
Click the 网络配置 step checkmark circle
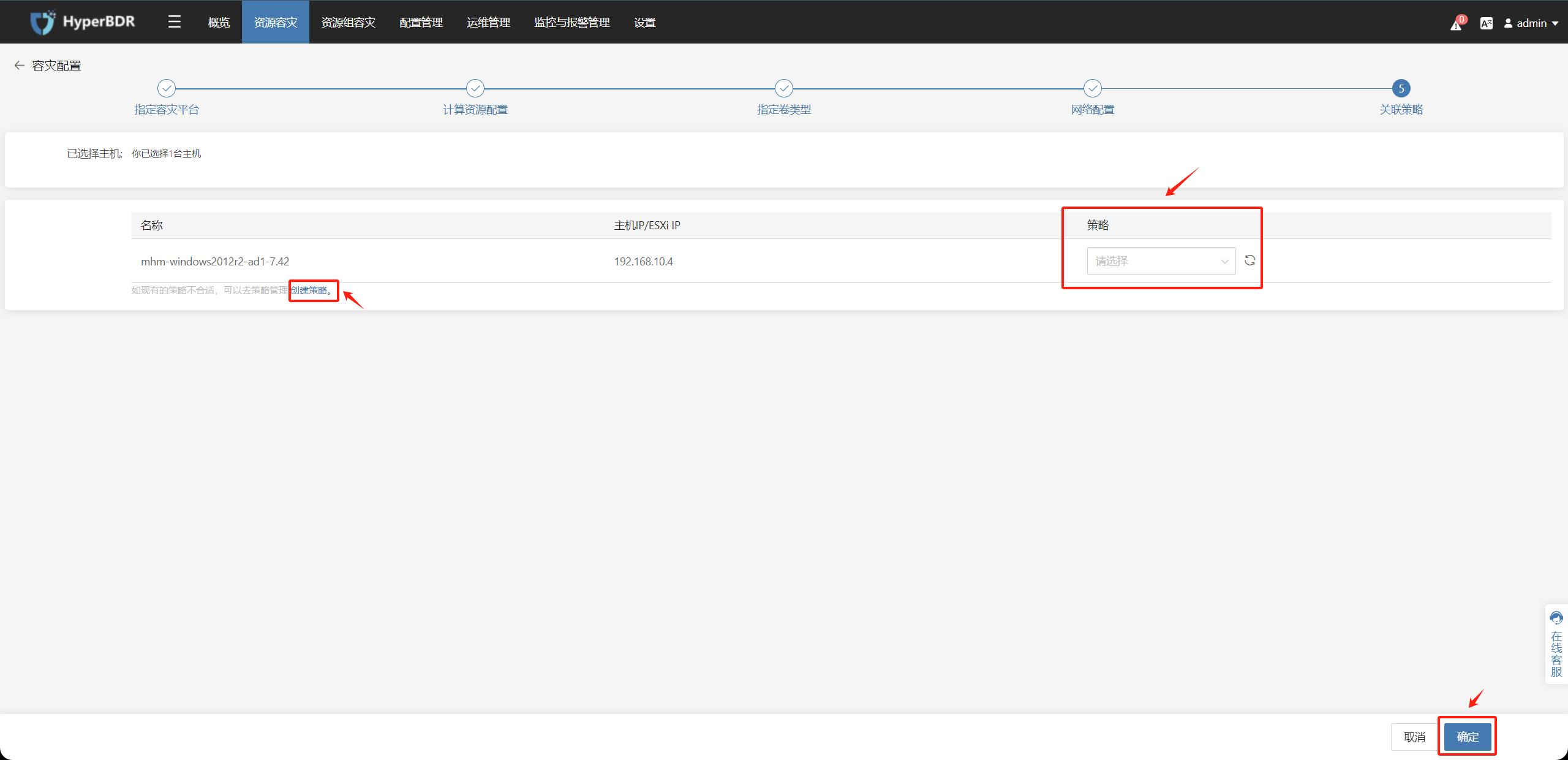click(x=1093, y=88)
